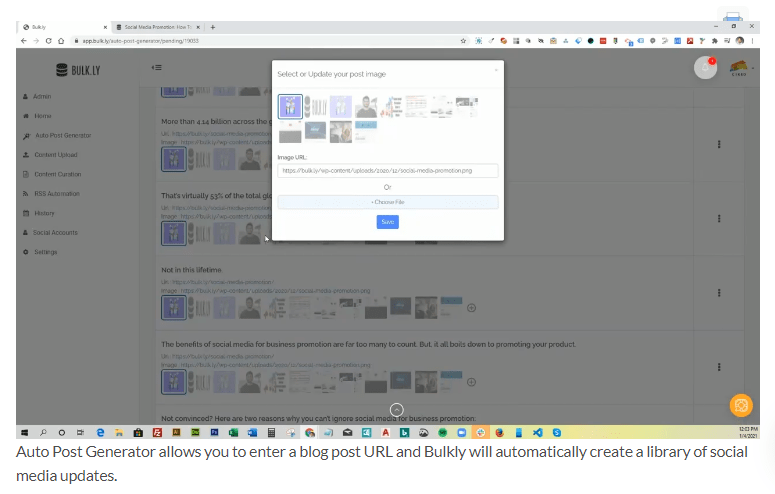Open Skype from taskbar
Image resolution: width=775 pixels, height=494 pixels.
557,433
